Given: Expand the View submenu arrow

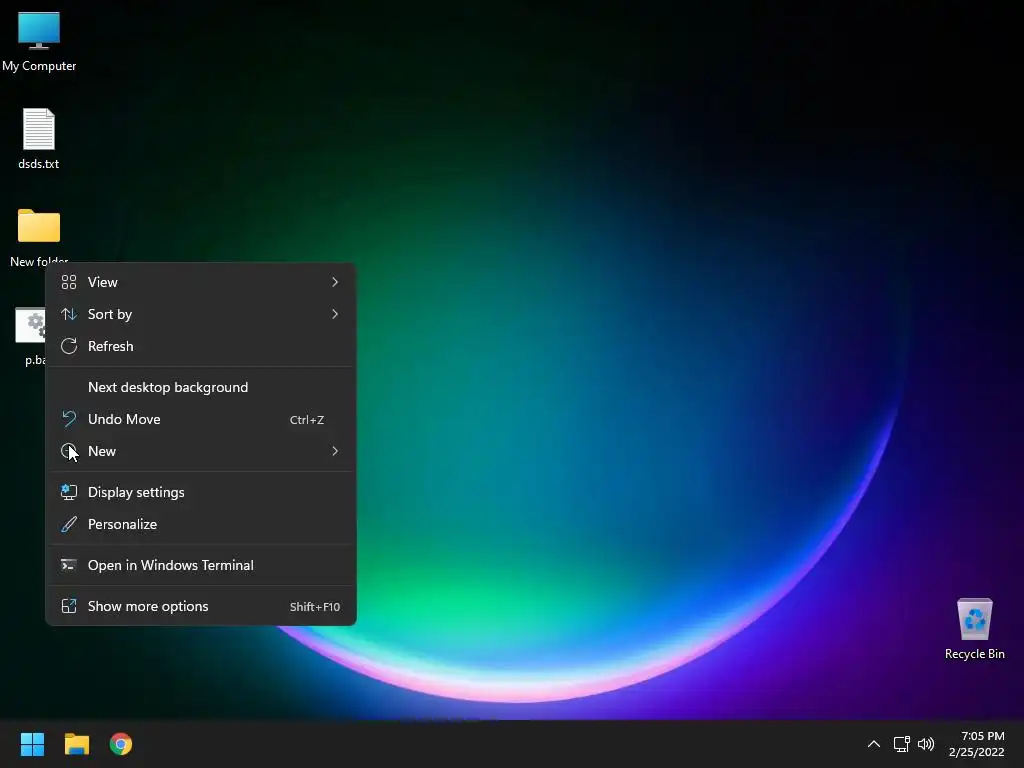Looking at the screenshot, I should click(x=335, y=282).
